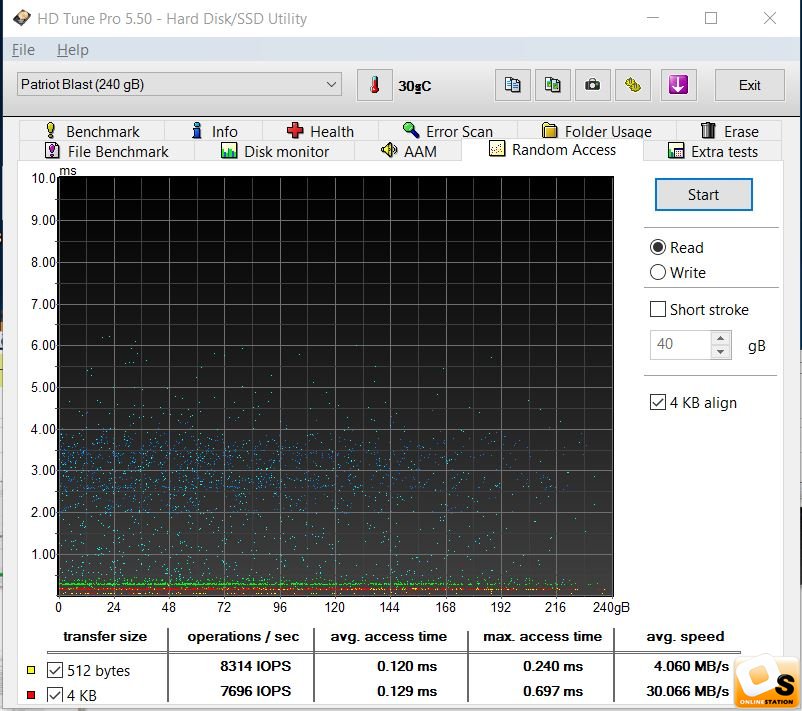Close the HD Tune Pro window
Viewport: 802px width, 711px height.
[770, 18]
